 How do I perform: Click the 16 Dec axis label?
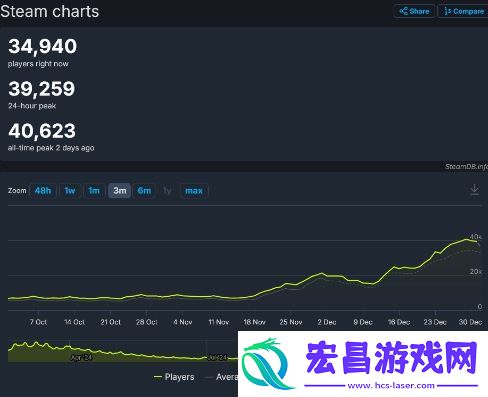pyautogui.click(x=399, y=322)
